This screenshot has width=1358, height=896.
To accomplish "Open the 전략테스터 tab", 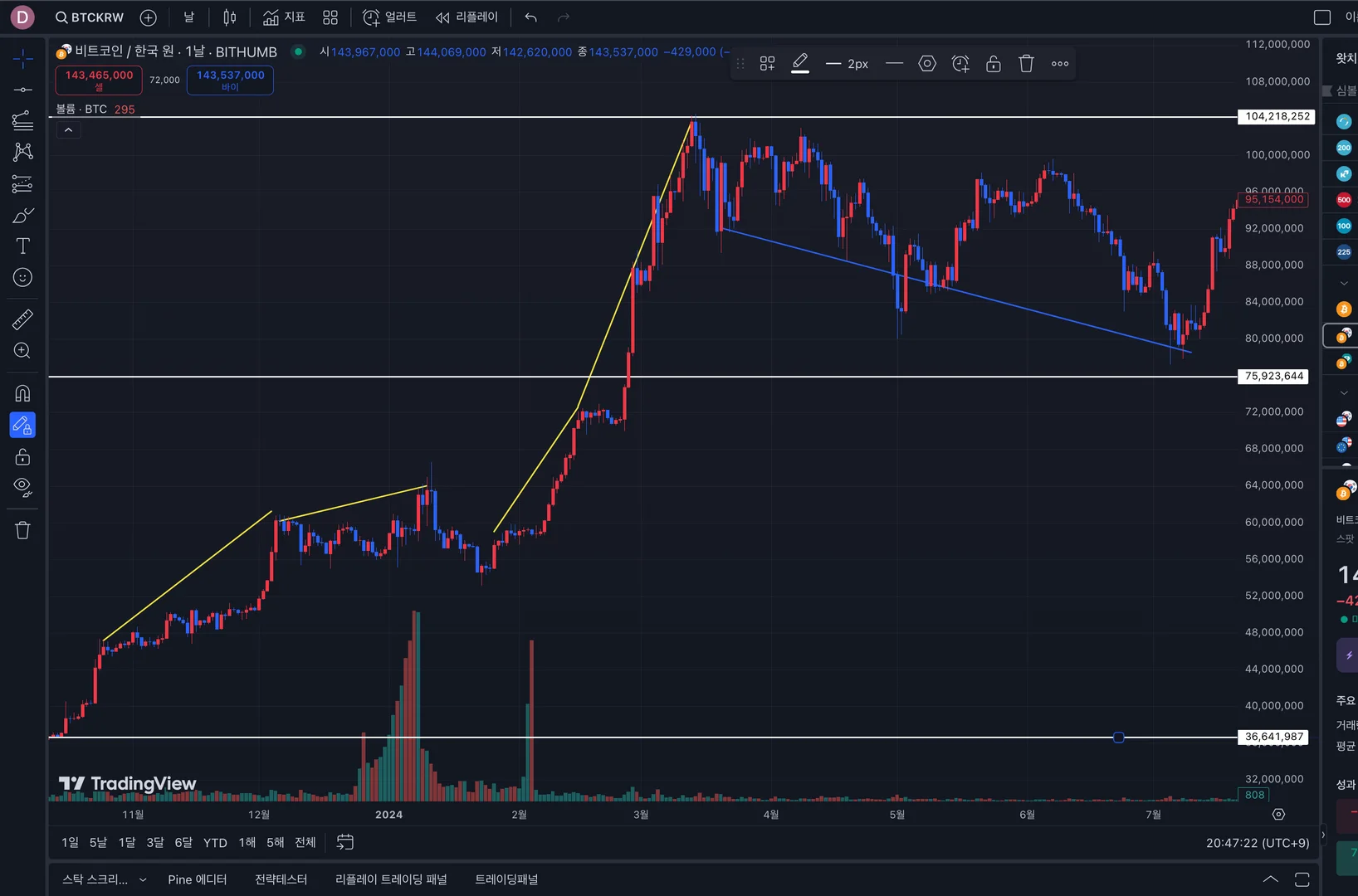I will tap(281, 879).
